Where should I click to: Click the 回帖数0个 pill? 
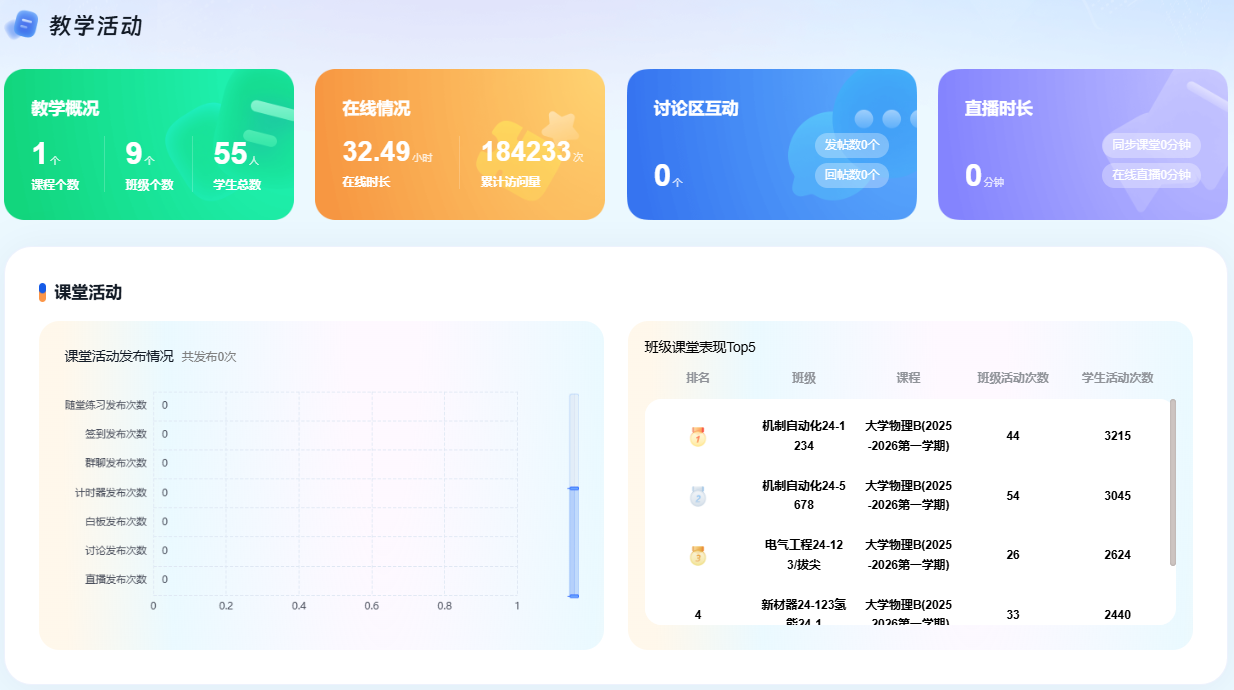click(851, 175)
